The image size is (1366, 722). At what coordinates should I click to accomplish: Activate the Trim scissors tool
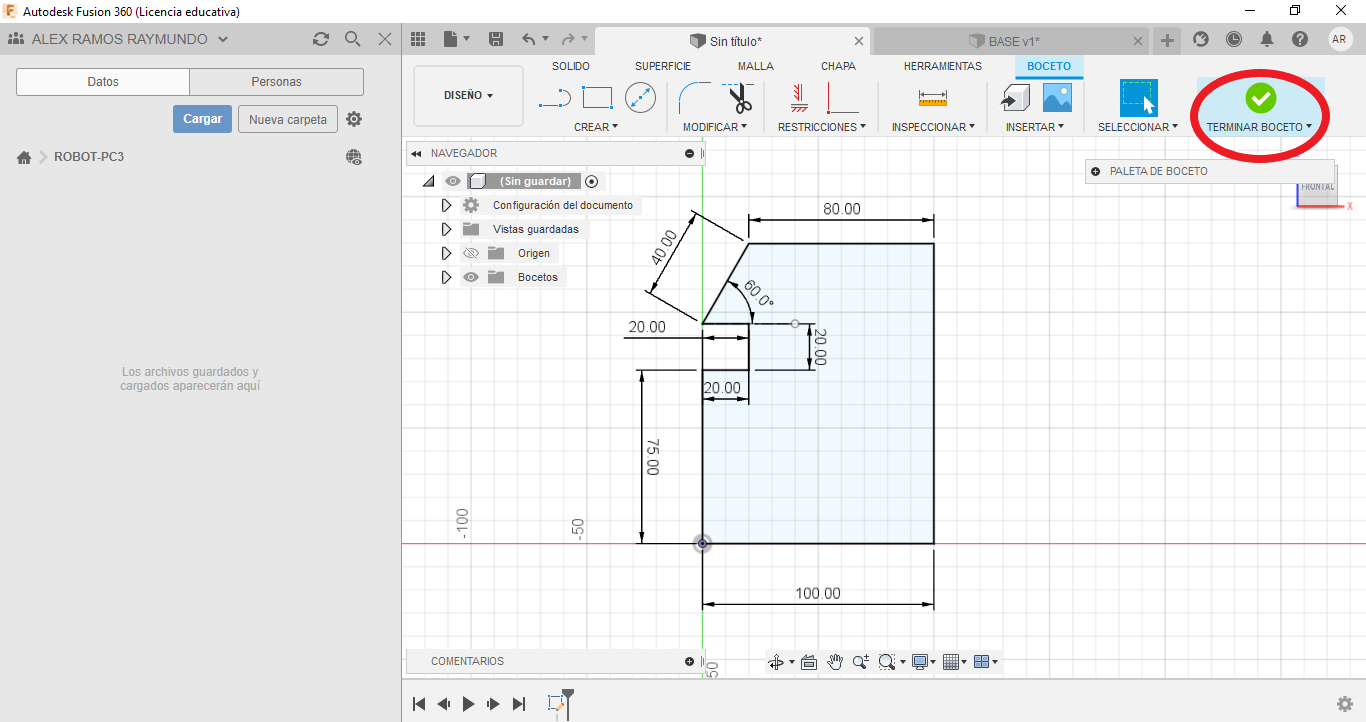pos(740,99)
